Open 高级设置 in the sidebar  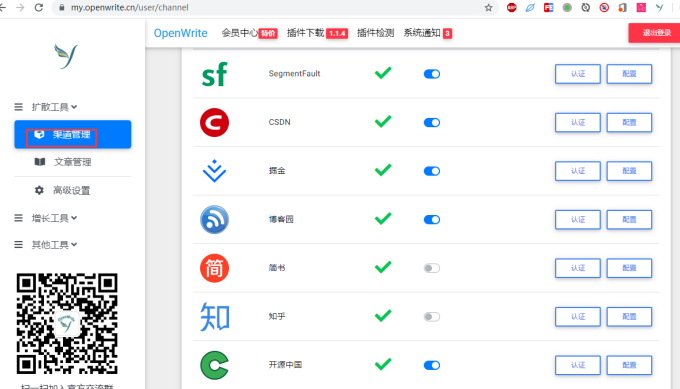click(72, 190)
